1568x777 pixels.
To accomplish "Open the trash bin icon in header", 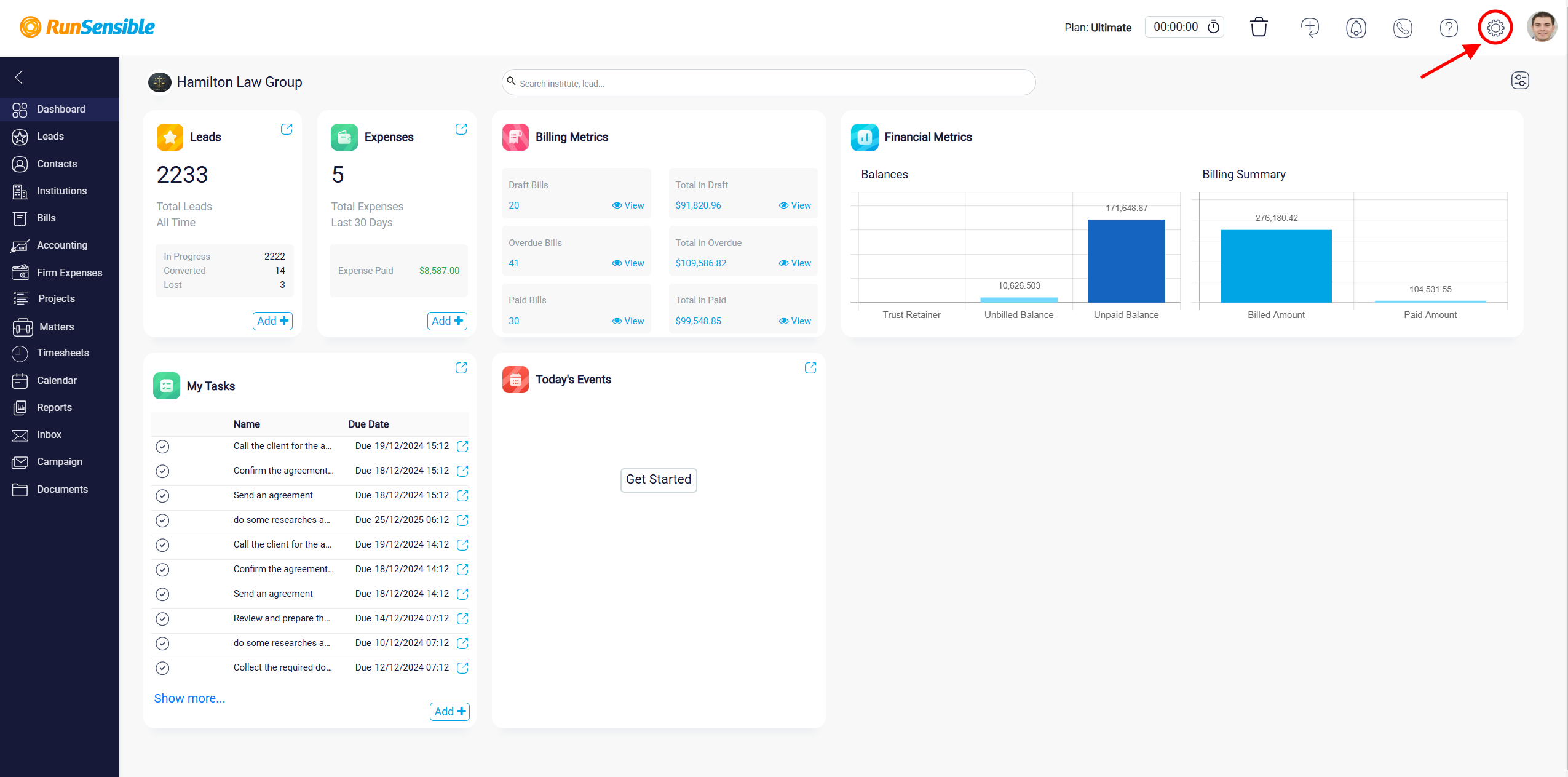I will tap(1259, 28).
